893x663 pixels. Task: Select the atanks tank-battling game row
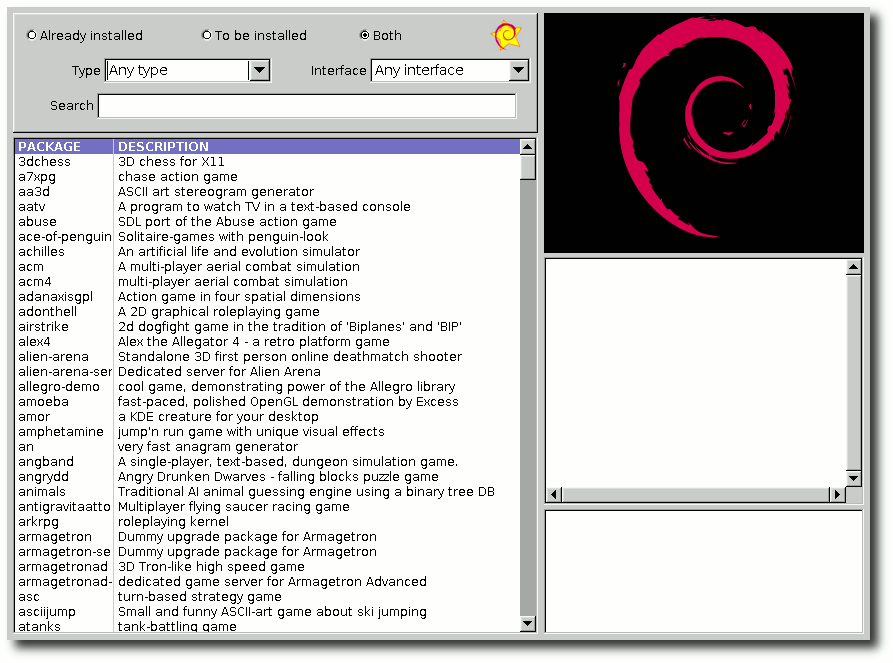click(x=268, y=626)
